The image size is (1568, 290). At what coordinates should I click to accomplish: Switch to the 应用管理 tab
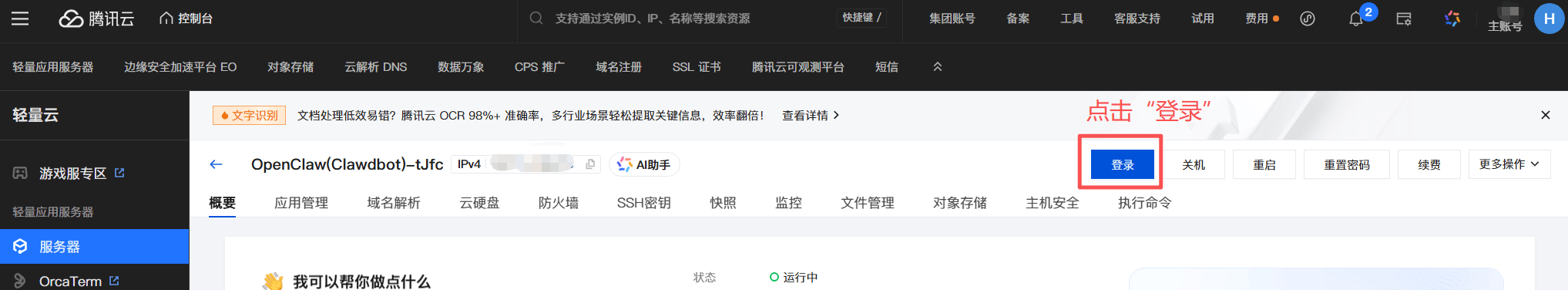(x=301, y=203)
